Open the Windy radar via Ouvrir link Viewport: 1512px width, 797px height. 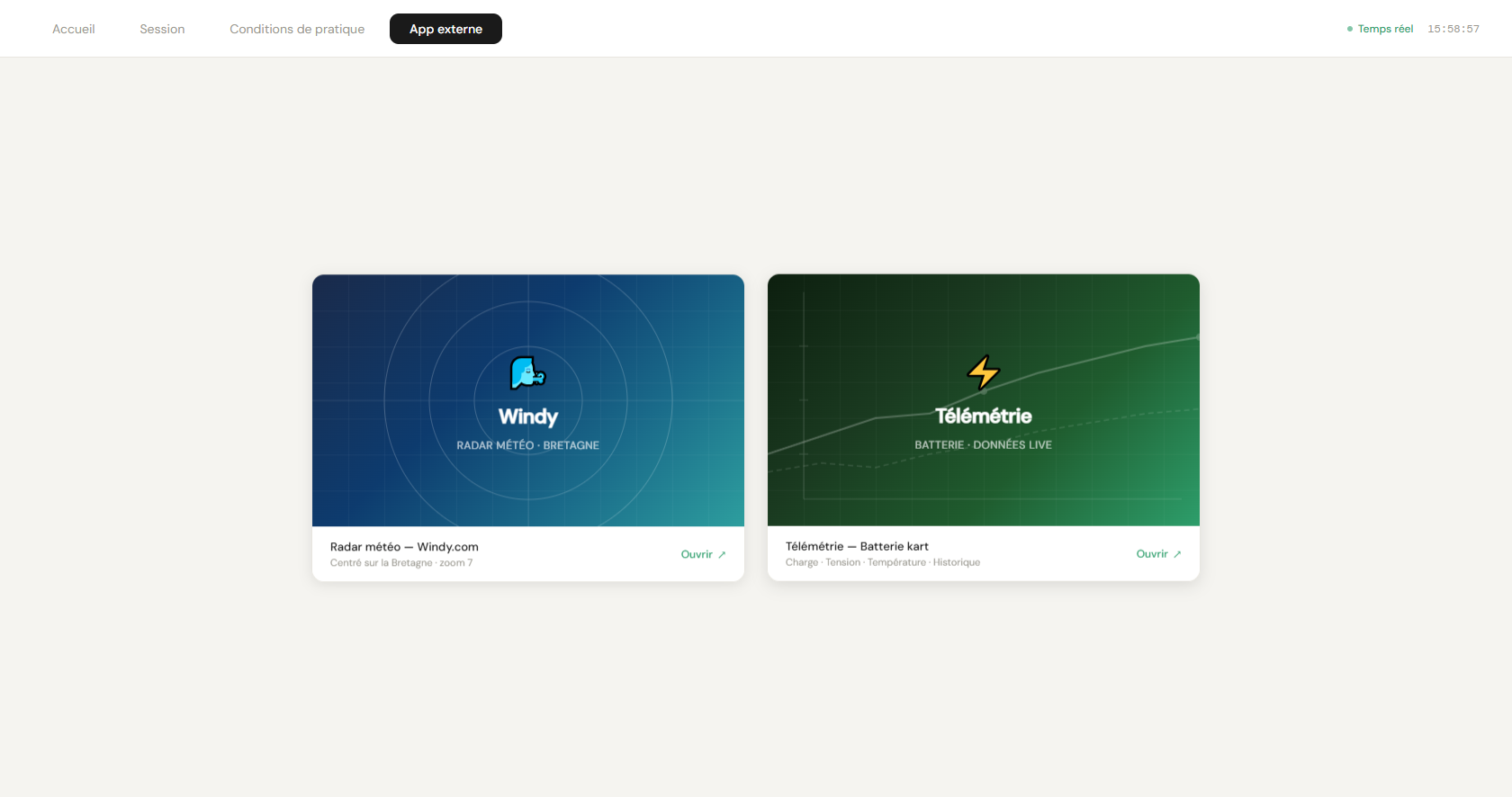click(x=703, y=555)
